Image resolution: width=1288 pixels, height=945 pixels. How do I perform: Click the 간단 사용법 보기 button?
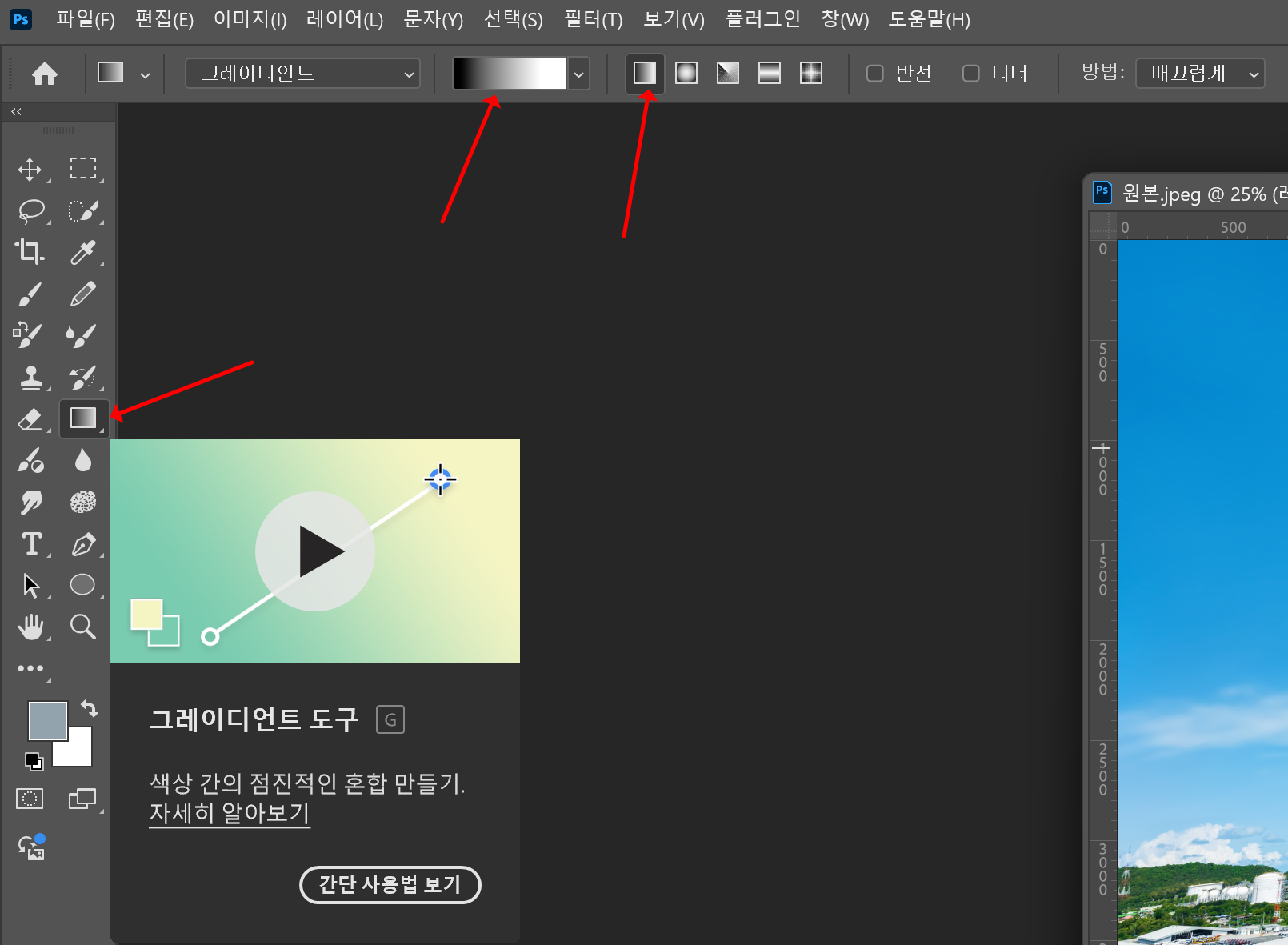point(390,885)
